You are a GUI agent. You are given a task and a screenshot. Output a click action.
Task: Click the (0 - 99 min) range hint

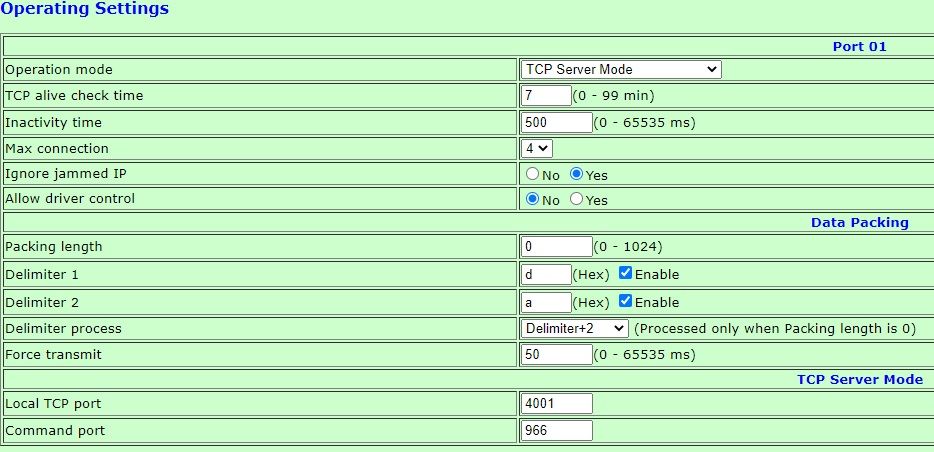tap(614, 95)
